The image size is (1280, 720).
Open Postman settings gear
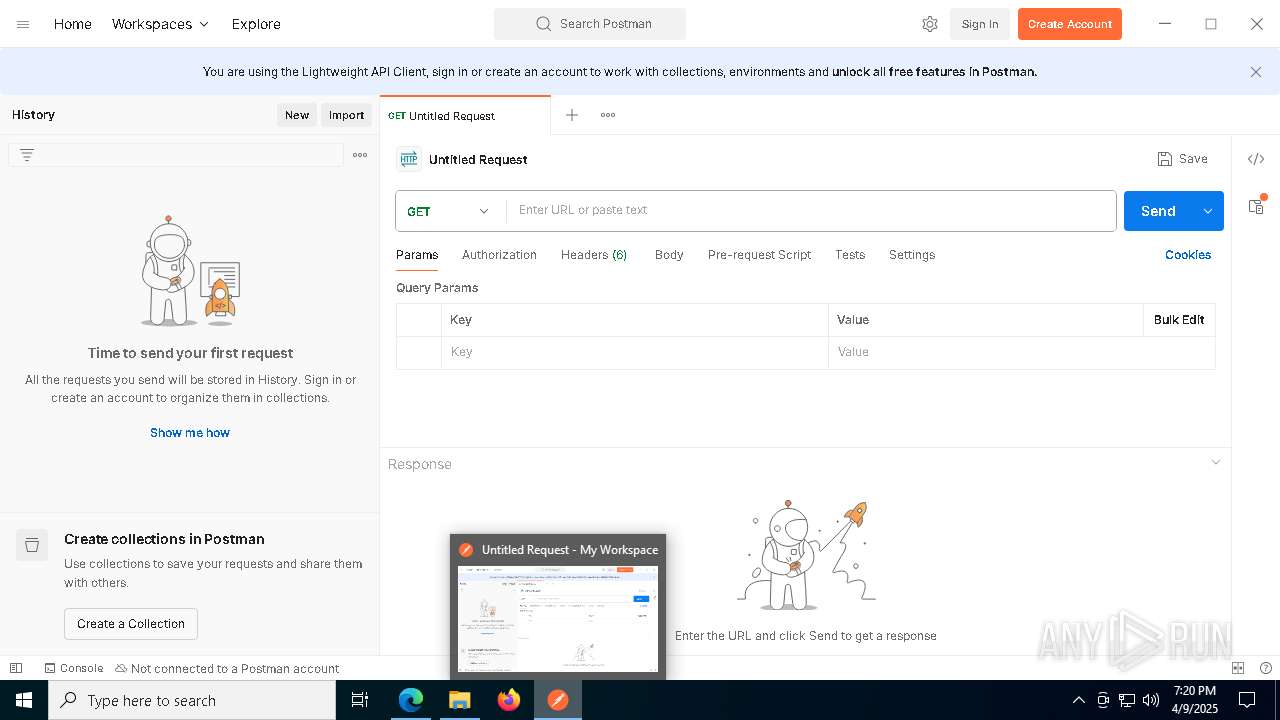pyautogui.click(x=930, y=24)
